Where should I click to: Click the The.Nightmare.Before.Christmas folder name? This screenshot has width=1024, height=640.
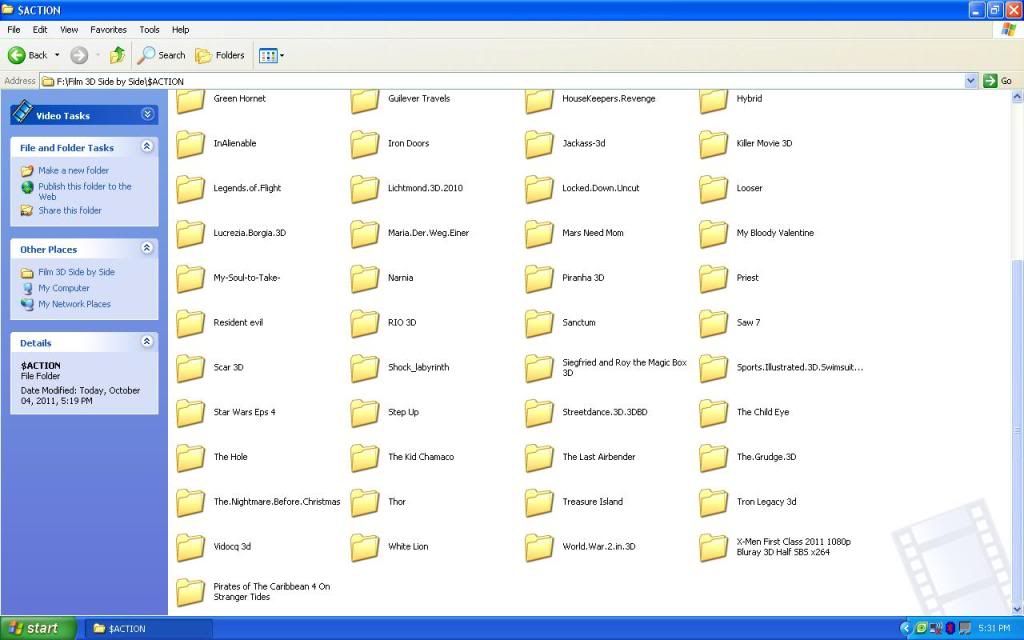coord(277,502)
